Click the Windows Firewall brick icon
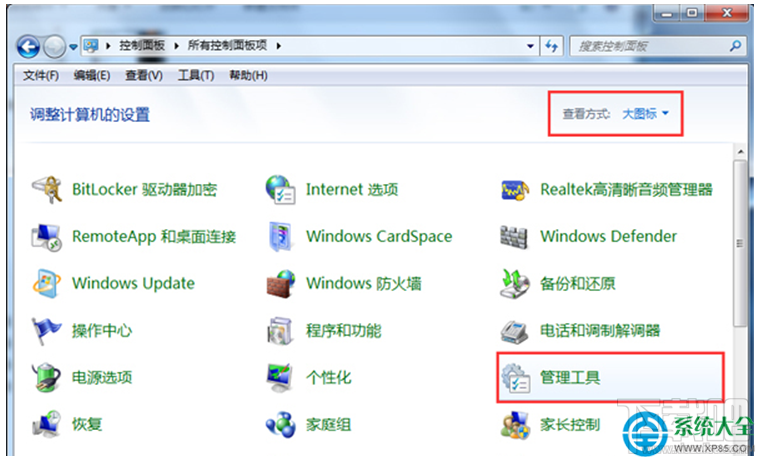This screenshot has height=459, width=757. (x=280, y=284)
